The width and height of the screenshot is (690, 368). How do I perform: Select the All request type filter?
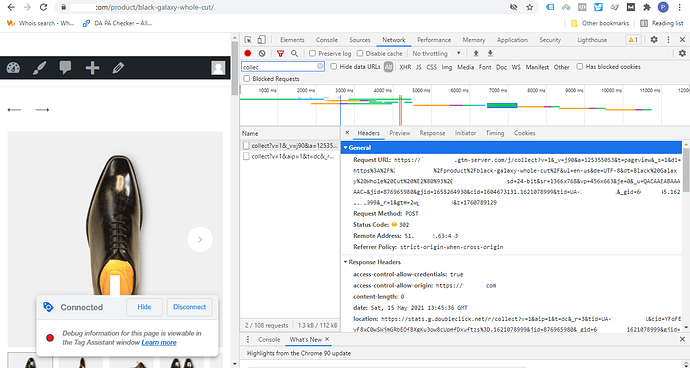(x=388, y=67)
